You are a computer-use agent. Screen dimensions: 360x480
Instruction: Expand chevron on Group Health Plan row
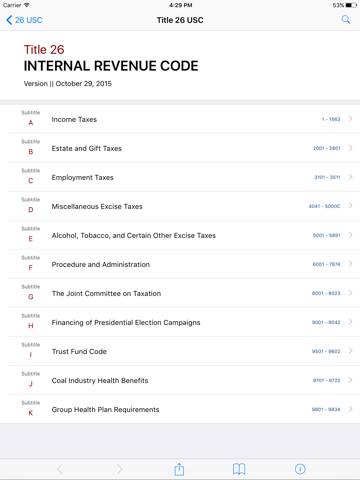point(351,409)
